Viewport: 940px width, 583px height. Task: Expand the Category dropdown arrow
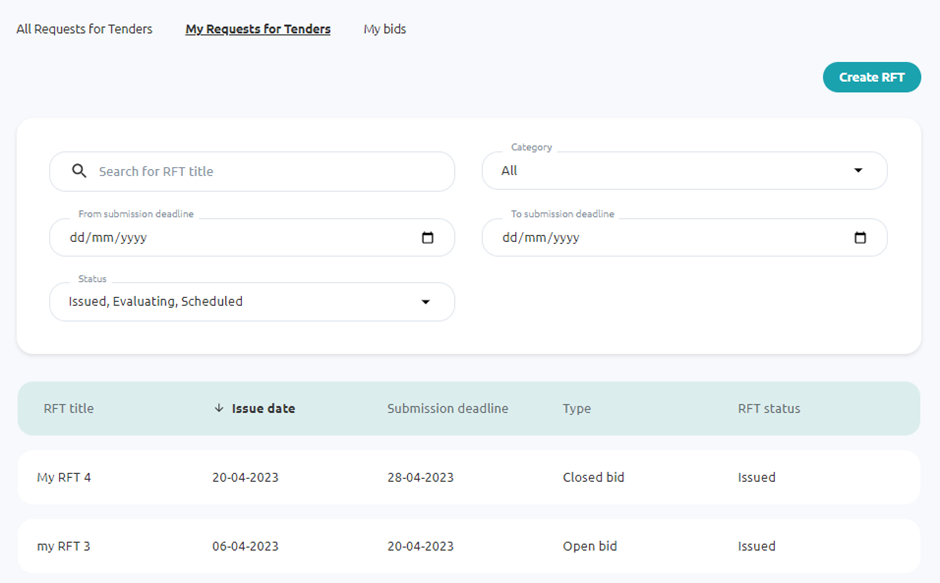[x=858, y=171]
